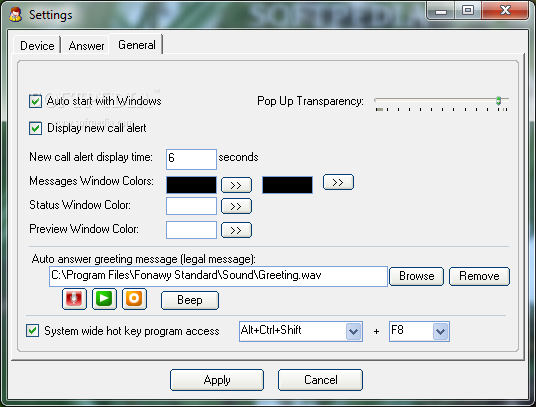
Task: Uncheck Display new call alert
Action: (35, 128)
